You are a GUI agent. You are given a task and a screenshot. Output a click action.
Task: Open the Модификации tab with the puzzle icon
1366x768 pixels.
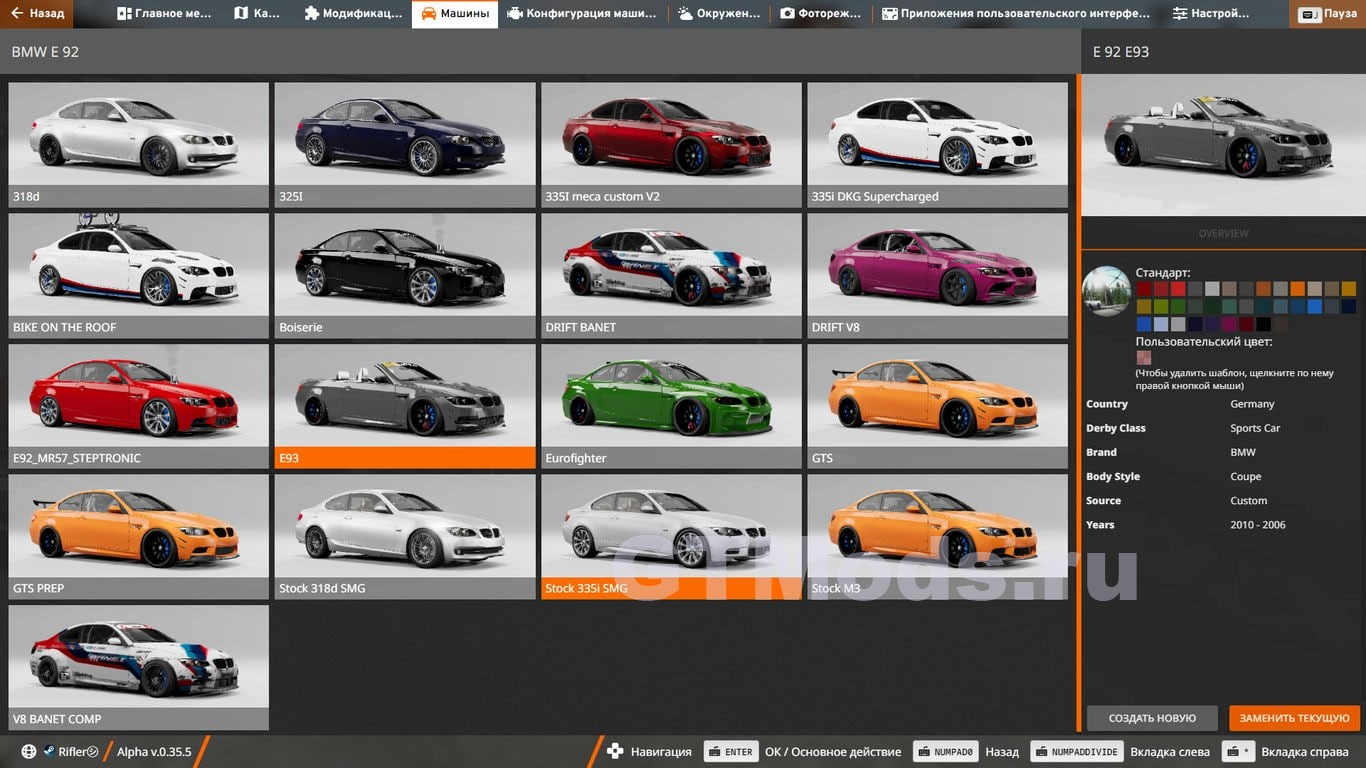[x=353, y=14]
